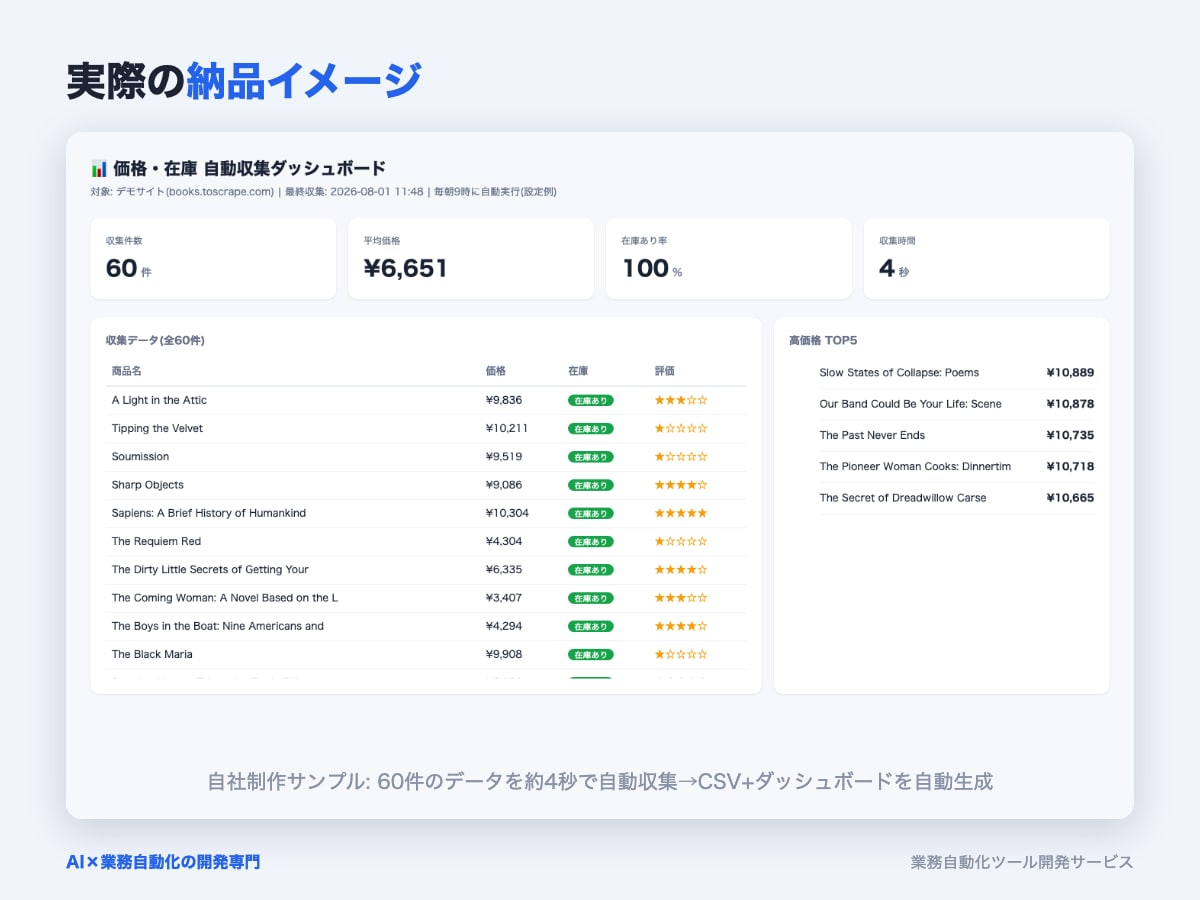The width and height of the screenshot is (1200, 900).
Task: Click star rating for A Light in the Attic
Action: [x=681, y=400]
